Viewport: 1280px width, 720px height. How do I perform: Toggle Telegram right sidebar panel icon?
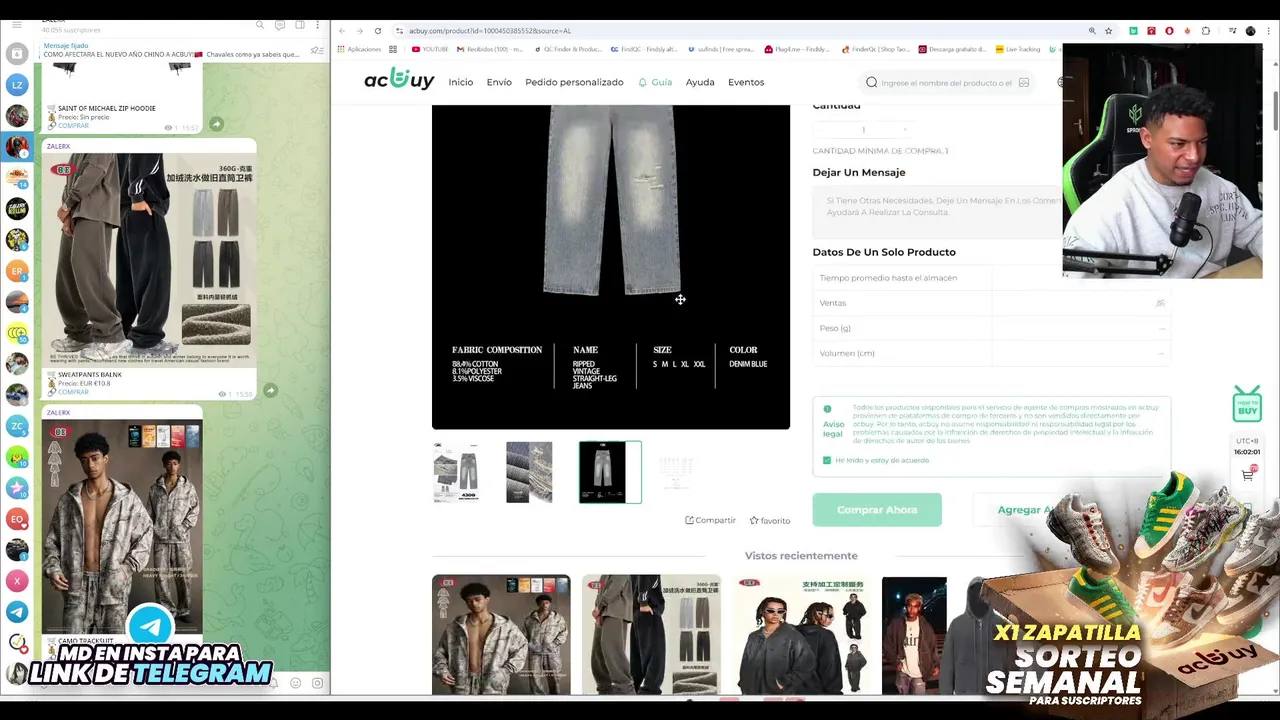pos(298,24)
